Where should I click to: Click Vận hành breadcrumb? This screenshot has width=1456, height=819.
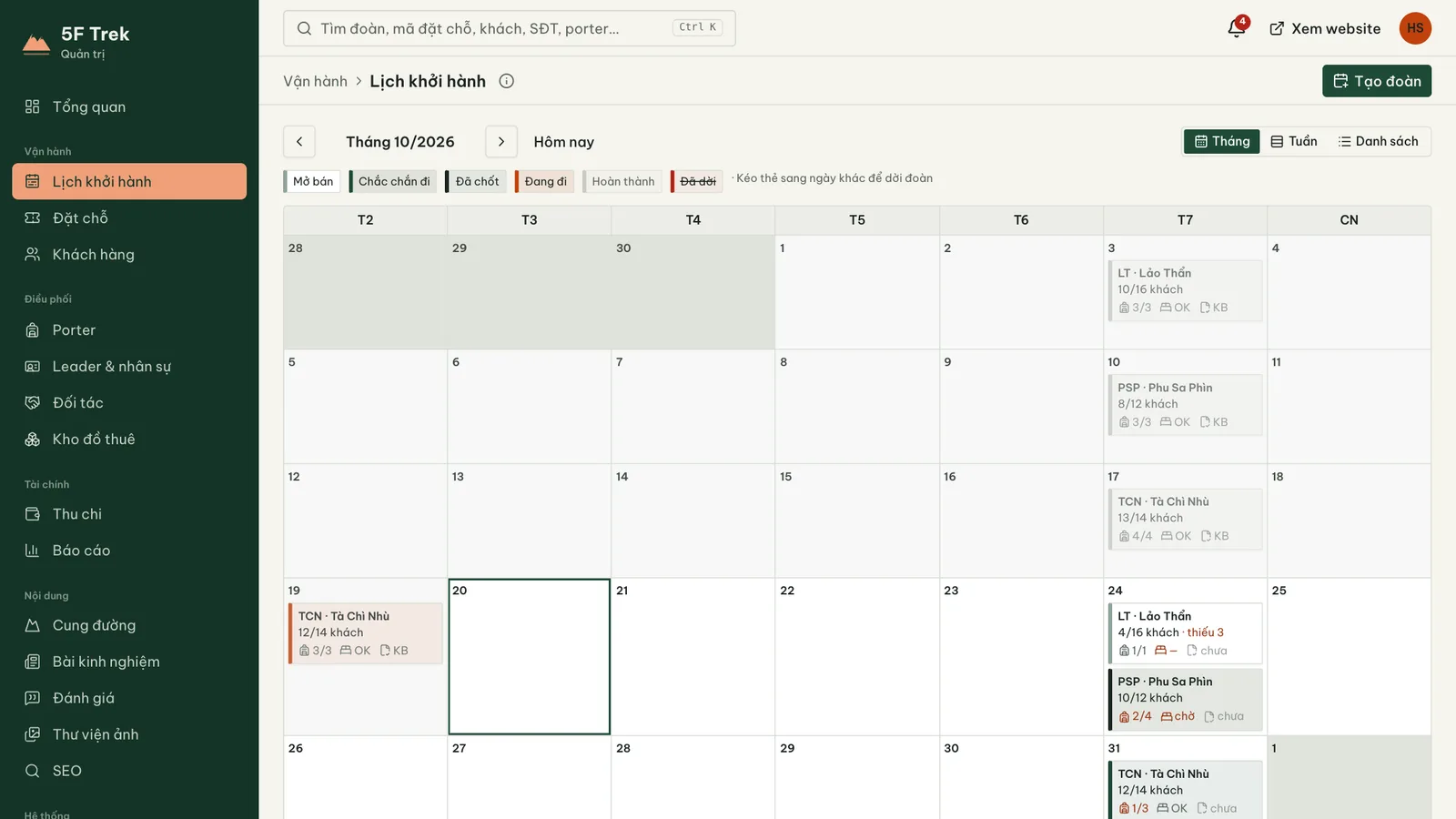[x=315, y=81]
